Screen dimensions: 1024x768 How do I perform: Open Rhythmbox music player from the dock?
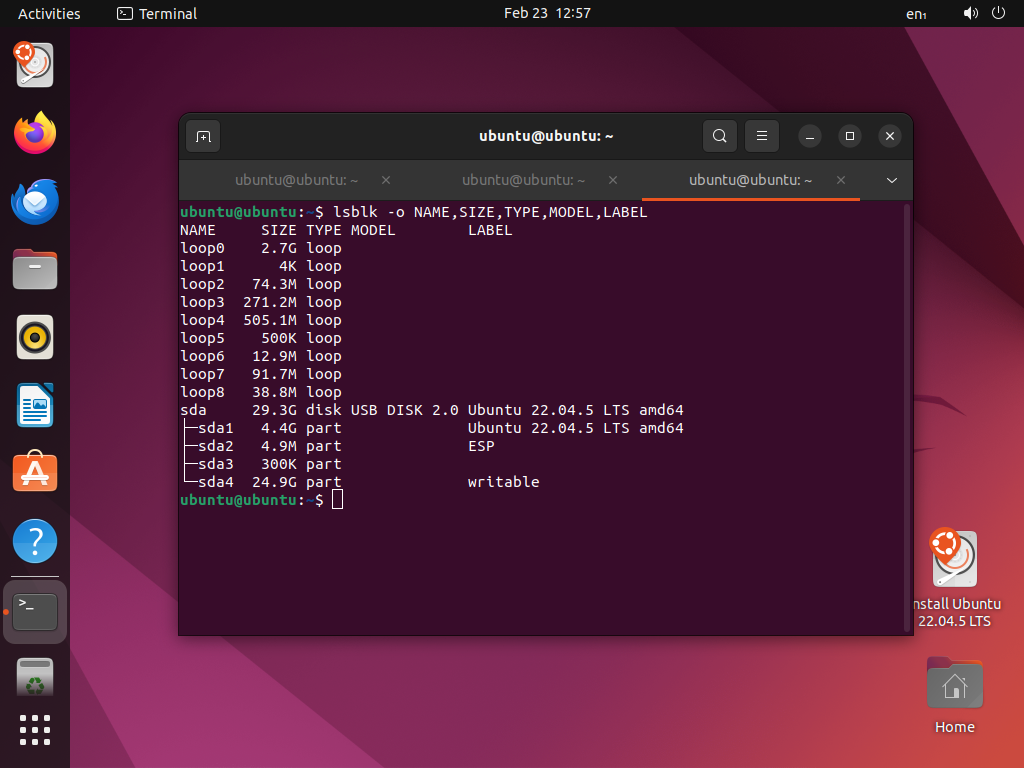pos(34,337)
